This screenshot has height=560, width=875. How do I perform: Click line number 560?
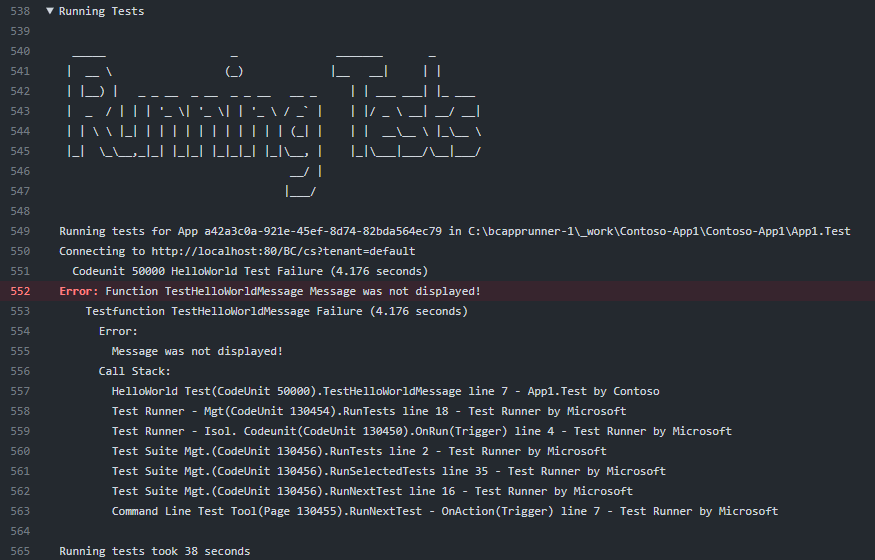point(20,451)
